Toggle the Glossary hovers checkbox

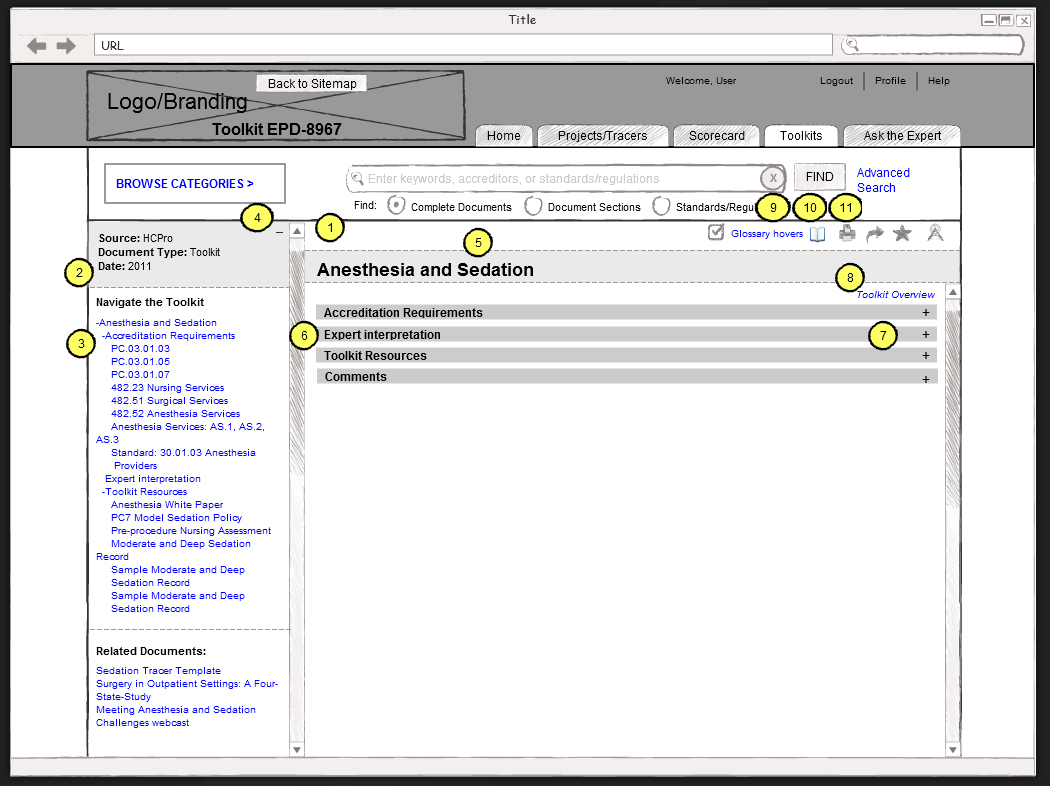click(x=716, y=232)
